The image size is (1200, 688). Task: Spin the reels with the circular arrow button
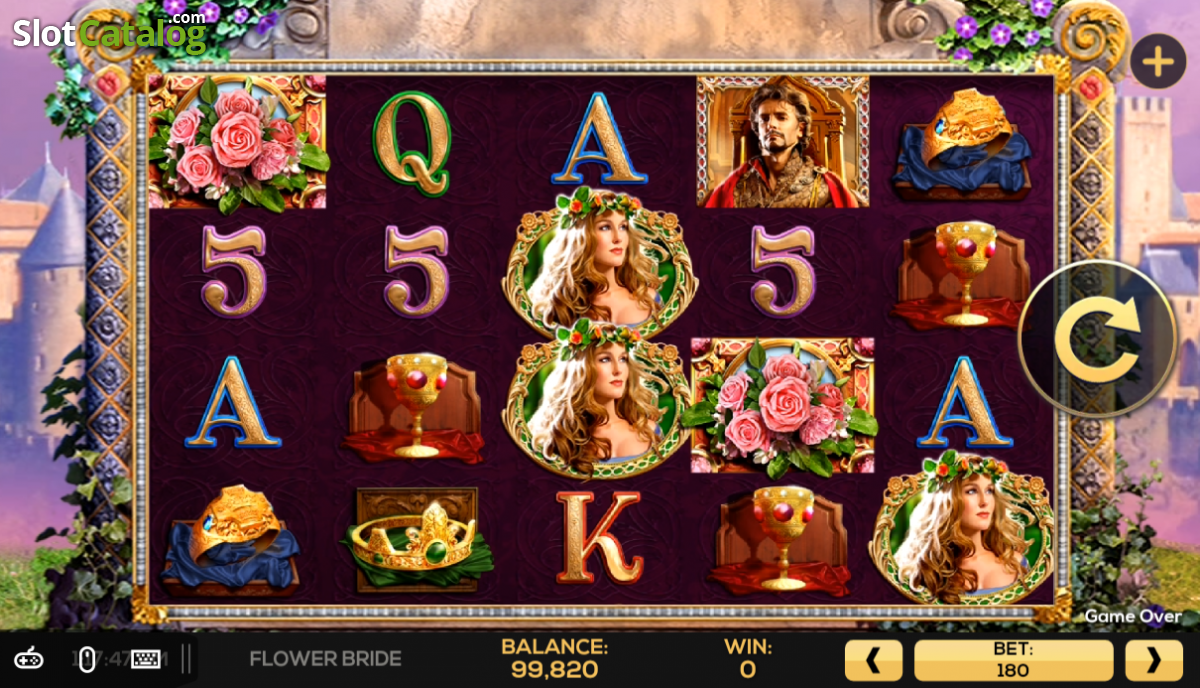1098,340
